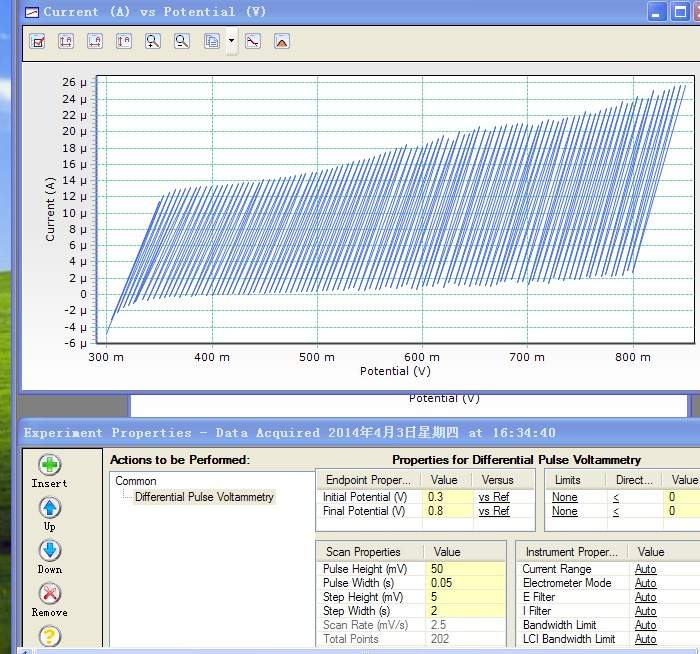Click the green Insert action icon
Viewport: 700px width, 654px height.
pyautogui.click(x=50, y=465)
